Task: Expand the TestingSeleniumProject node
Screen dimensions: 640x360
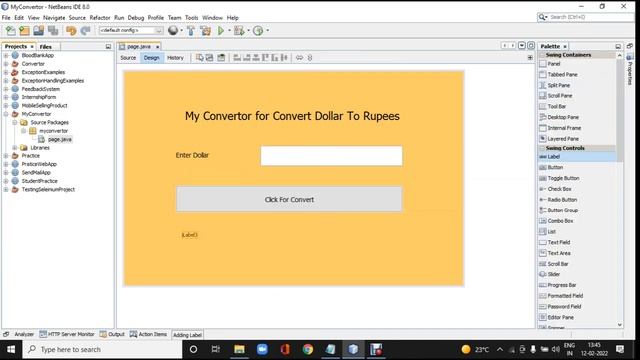Action: (x=6, y=189)
